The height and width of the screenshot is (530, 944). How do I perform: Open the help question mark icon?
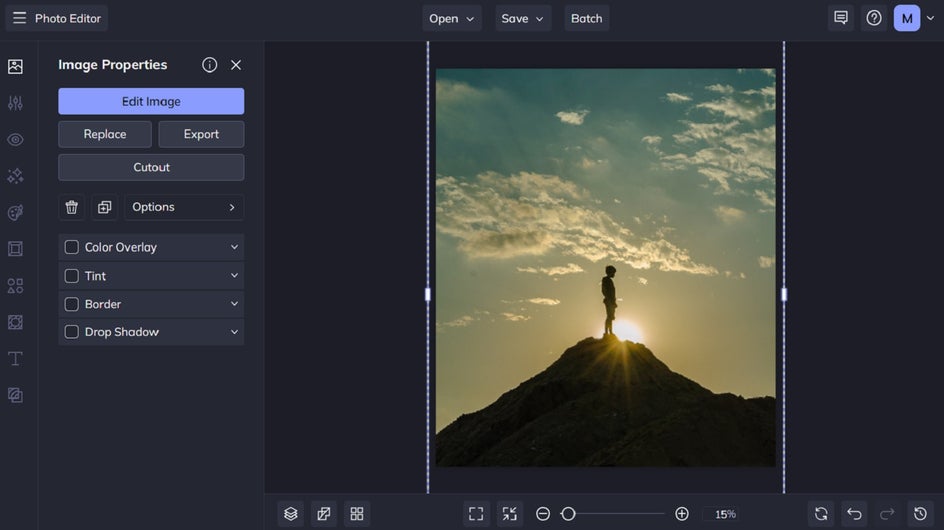click(874, 18)
